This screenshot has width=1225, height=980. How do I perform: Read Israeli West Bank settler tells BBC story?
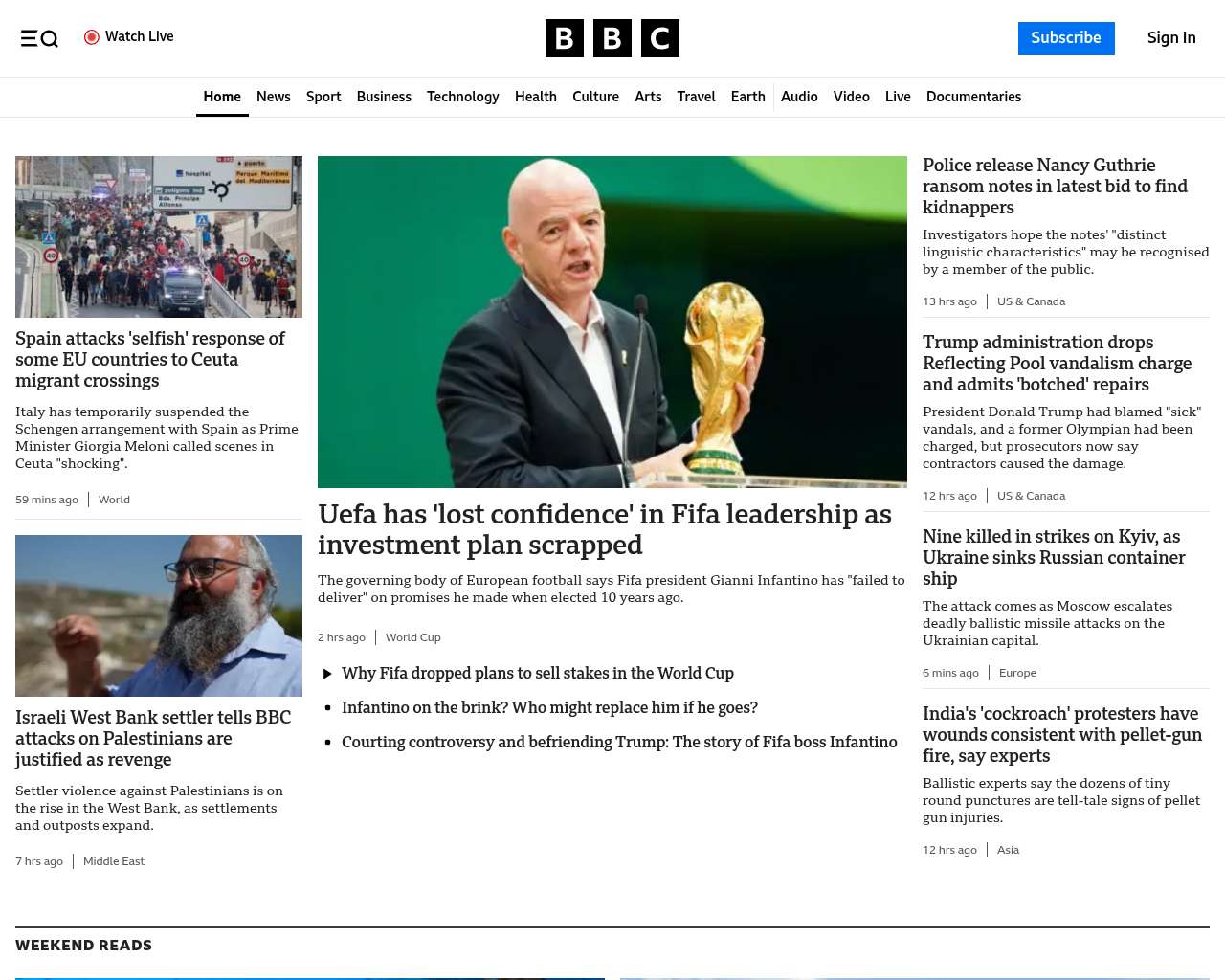tap(153, 739)
